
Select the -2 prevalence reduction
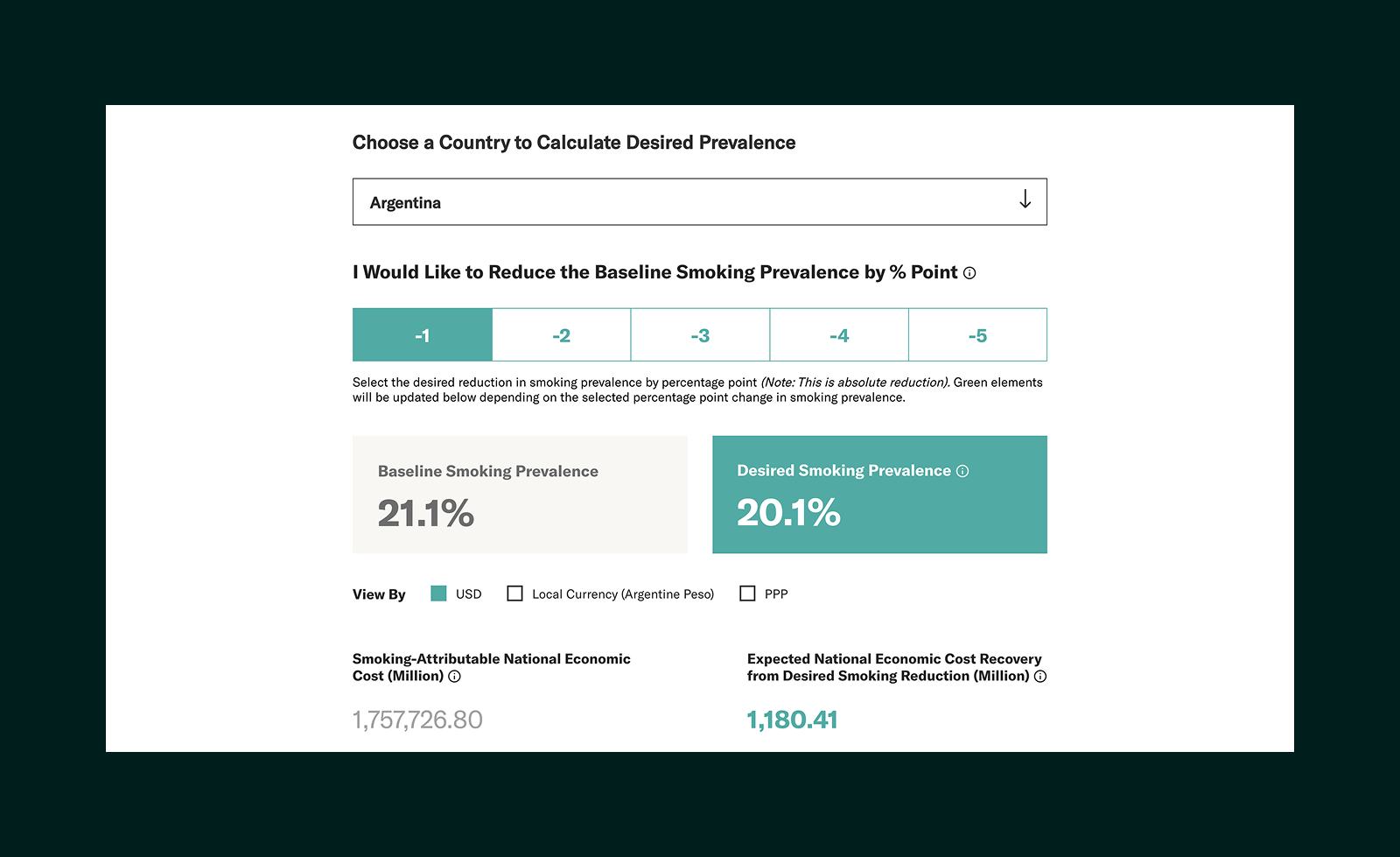(x=561, y=334)
